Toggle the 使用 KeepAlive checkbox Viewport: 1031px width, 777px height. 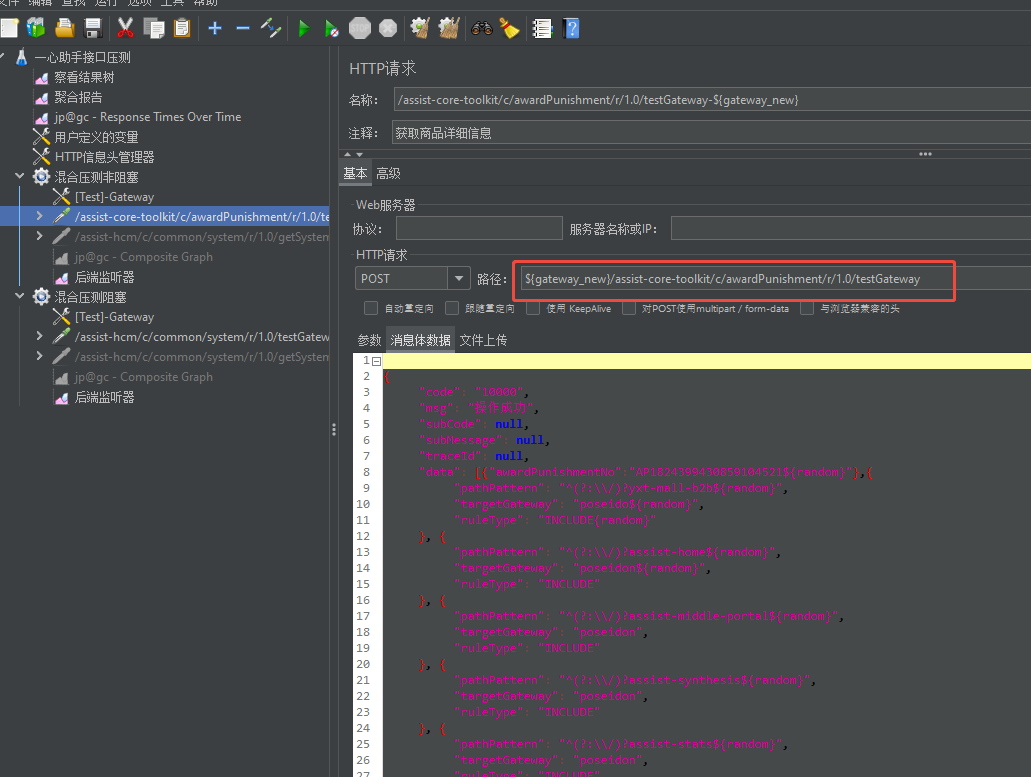533,309
